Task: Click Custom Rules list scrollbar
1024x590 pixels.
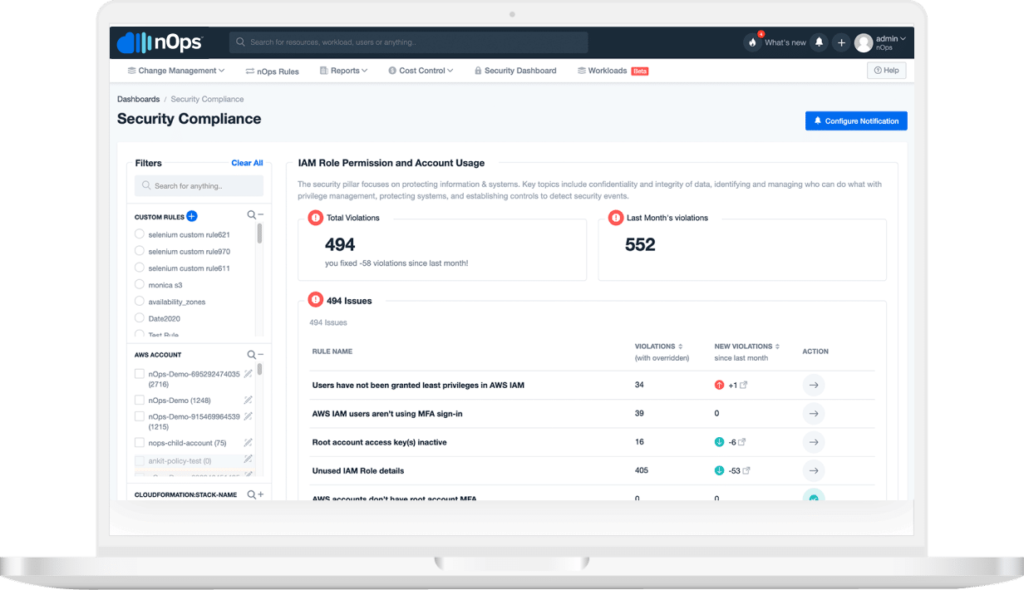Action: tap(259, 233)
